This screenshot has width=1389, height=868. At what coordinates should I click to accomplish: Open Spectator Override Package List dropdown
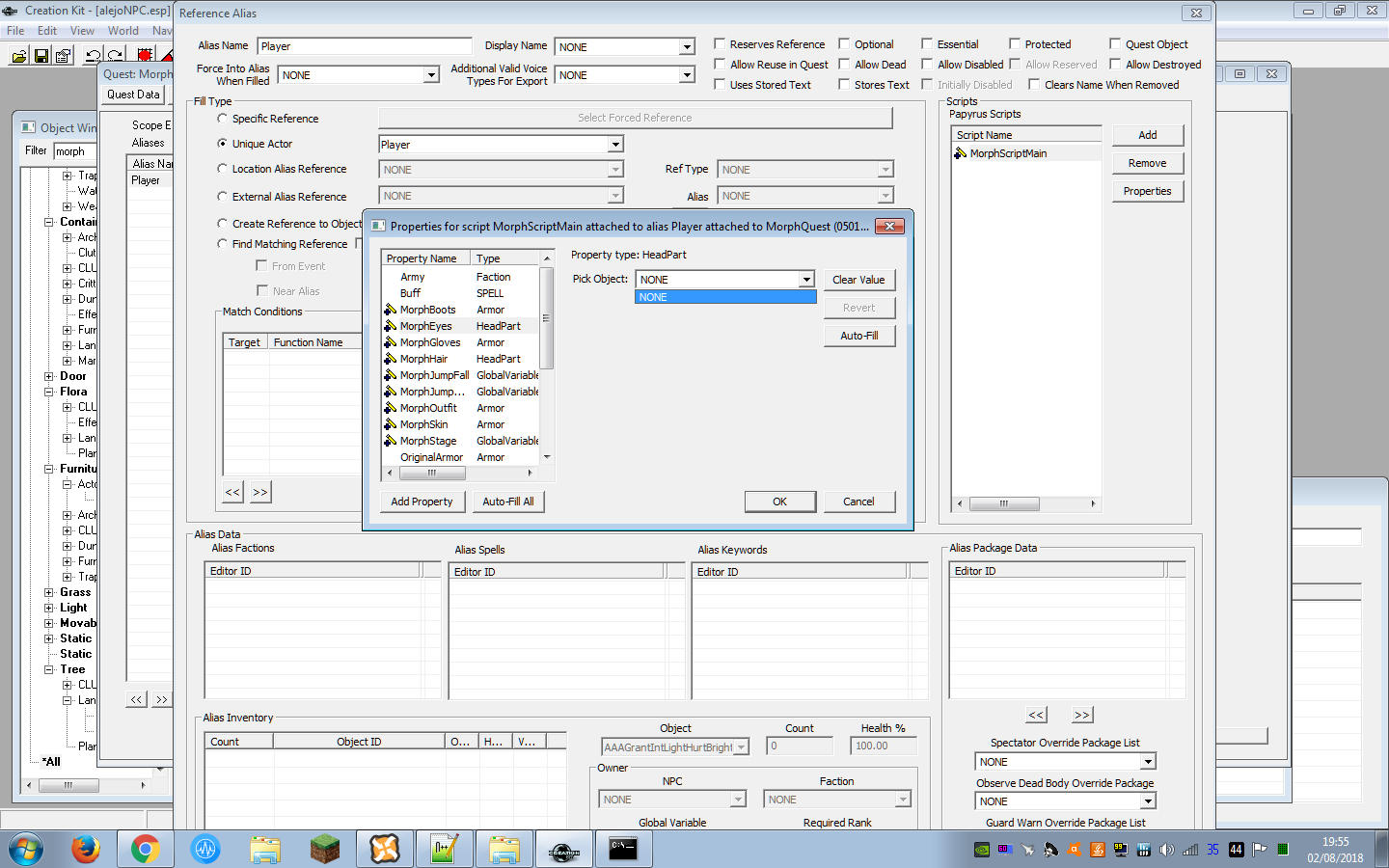1148,762
